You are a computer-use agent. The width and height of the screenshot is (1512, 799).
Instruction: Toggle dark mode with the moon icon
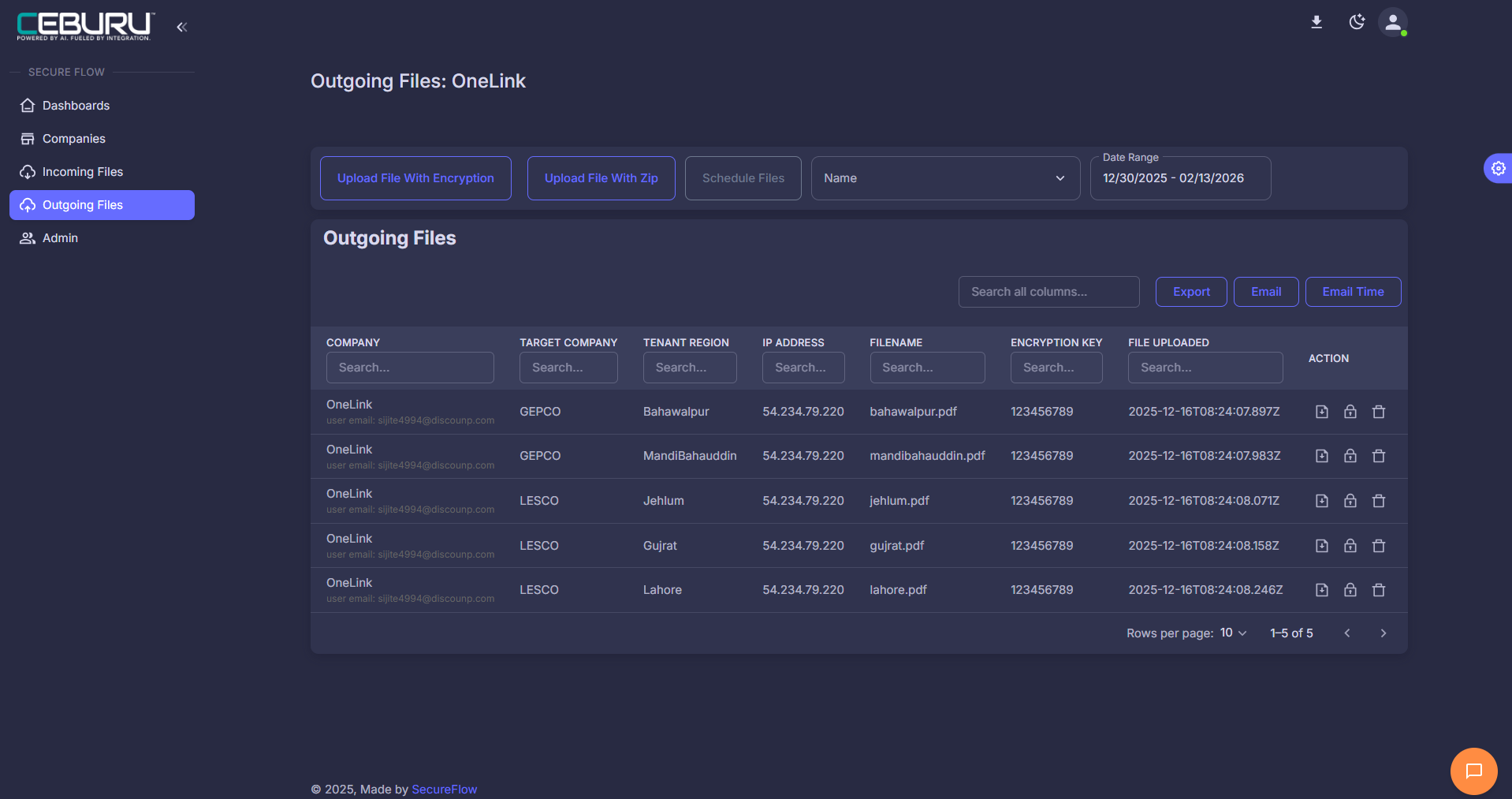tap(1357, 22)
